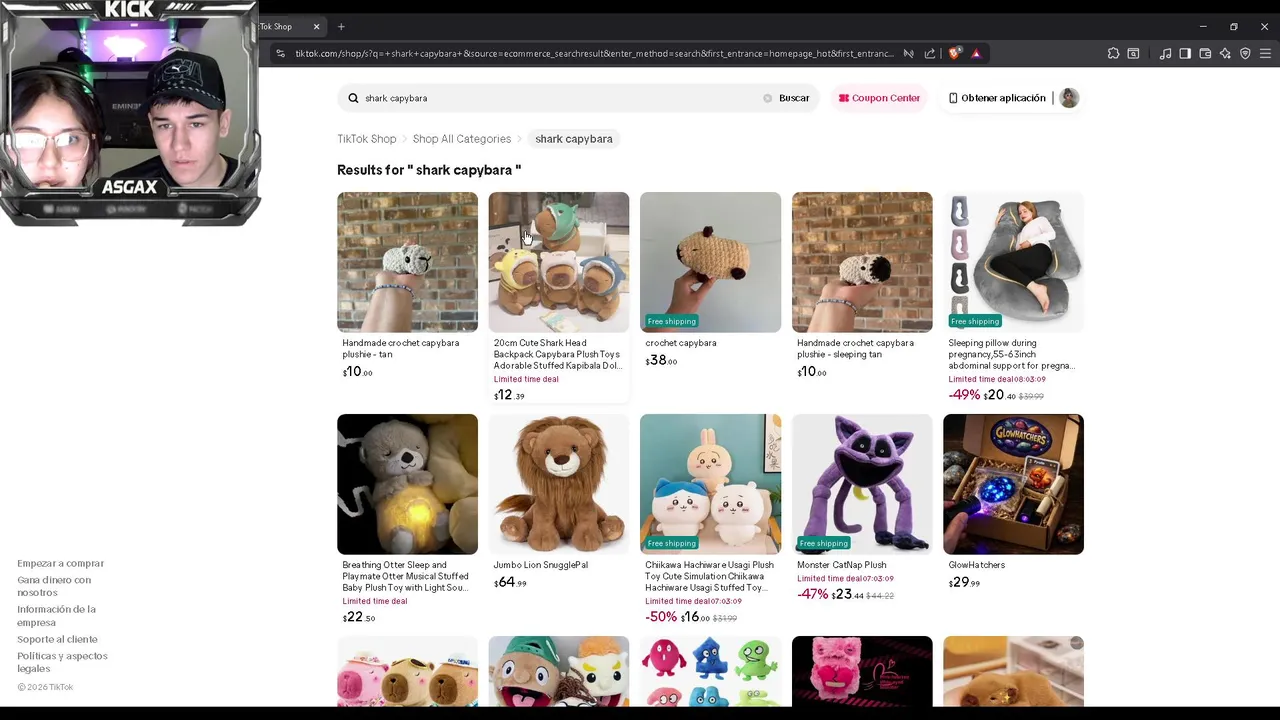This screenshot has width=1280, height=720.
Task: Open the browser extensions puzzle icon
Action: (x=1113, y=53)
